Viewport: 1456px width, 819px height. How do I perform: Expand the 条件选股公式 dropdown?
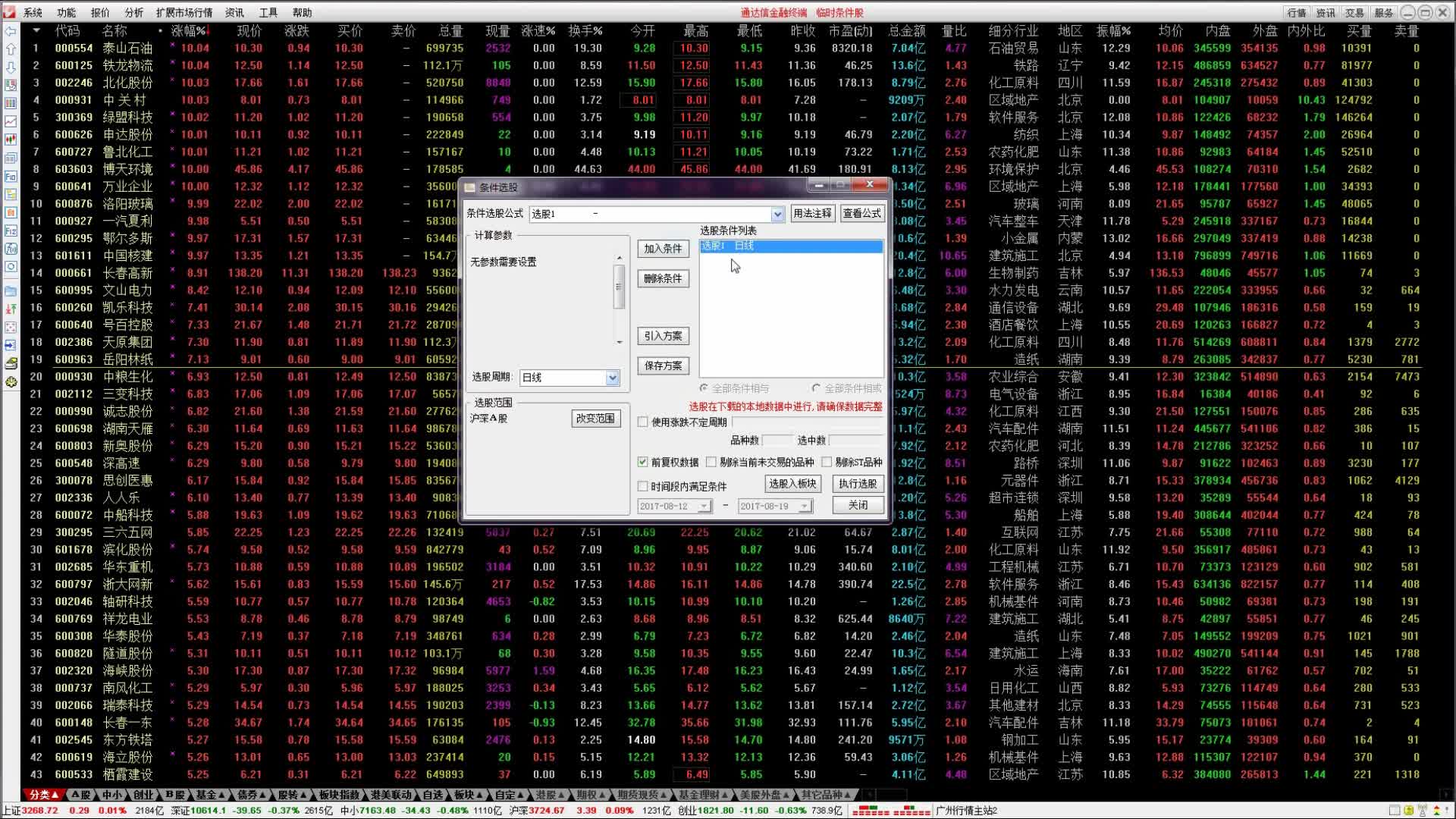click(777, 215)
